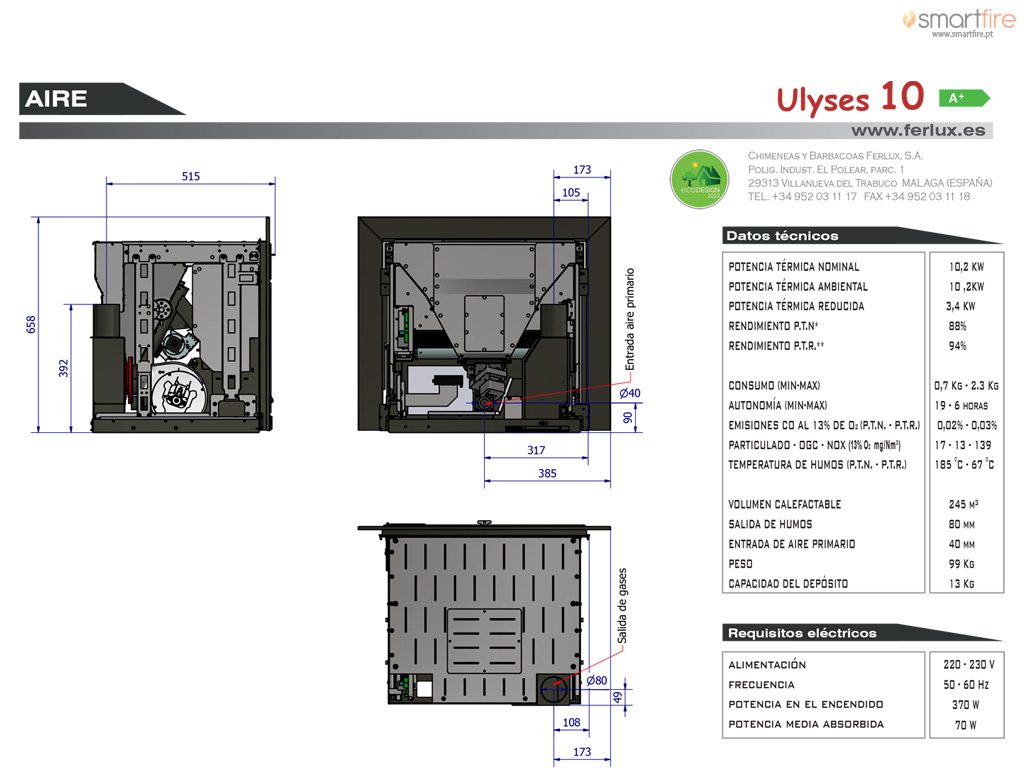Click the 'Emisiones CO al 13% de O2' label
Image resolution: width=1024 pixels, height=768 pixels.
(824, 425)
